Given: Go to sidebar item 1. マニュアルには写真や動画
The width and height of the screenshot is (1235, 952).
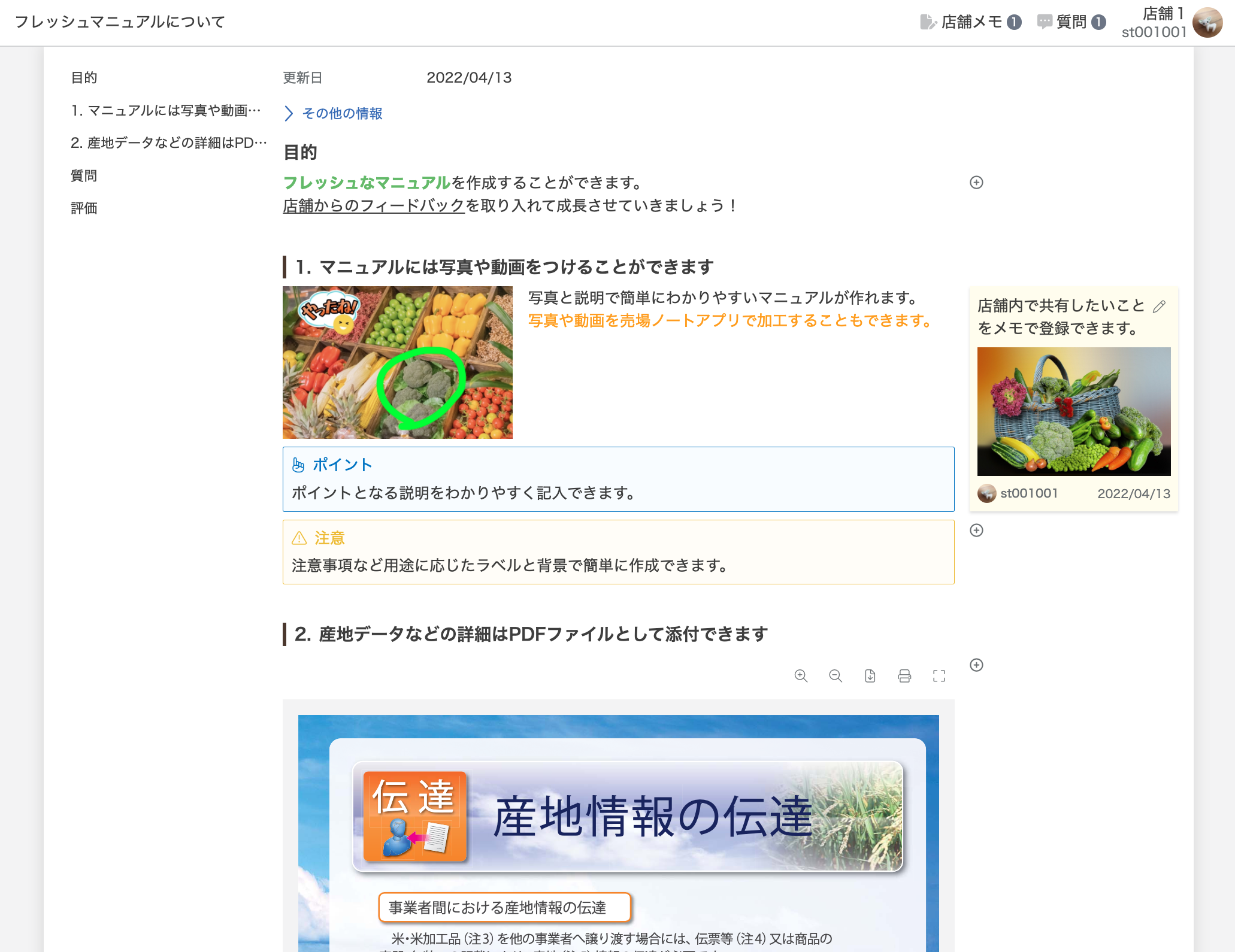Looking at the screenshot, I should (x=166, y=110).
